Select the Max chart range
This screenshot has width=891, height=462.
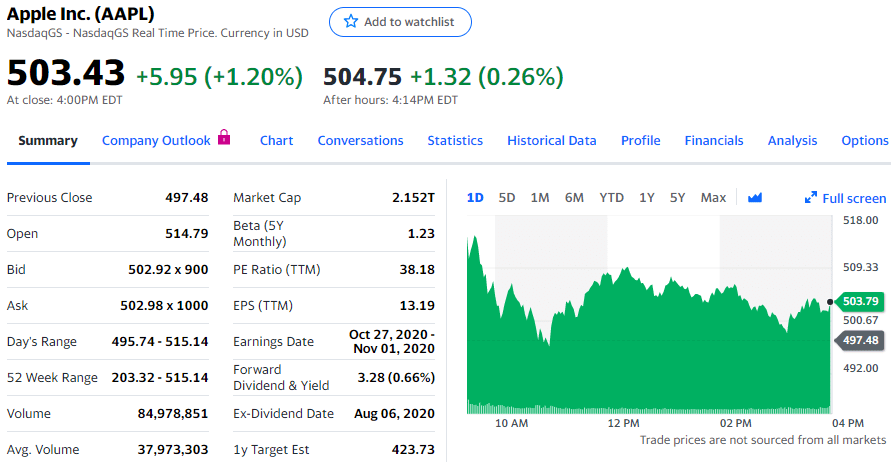pyautogui.click(x=713, y=198)
